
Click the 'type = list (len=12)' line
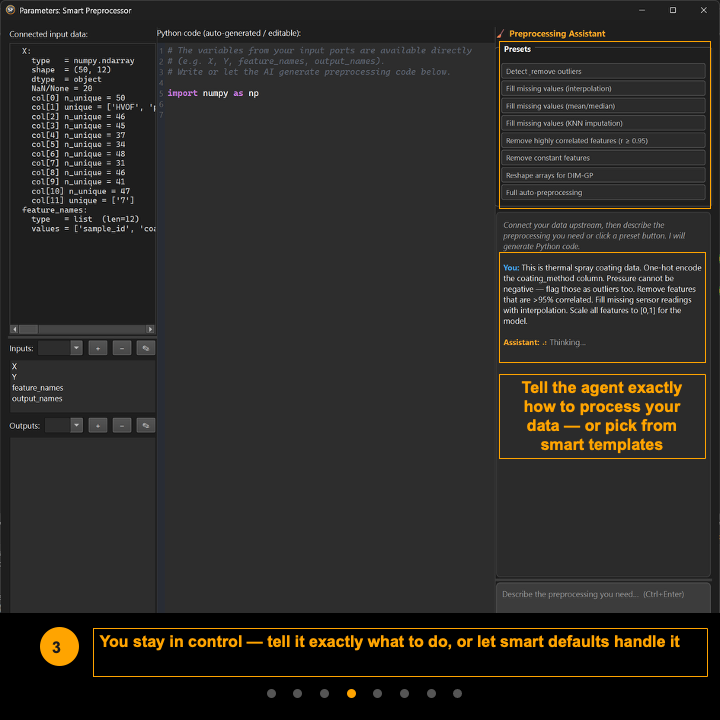(85, 219)
